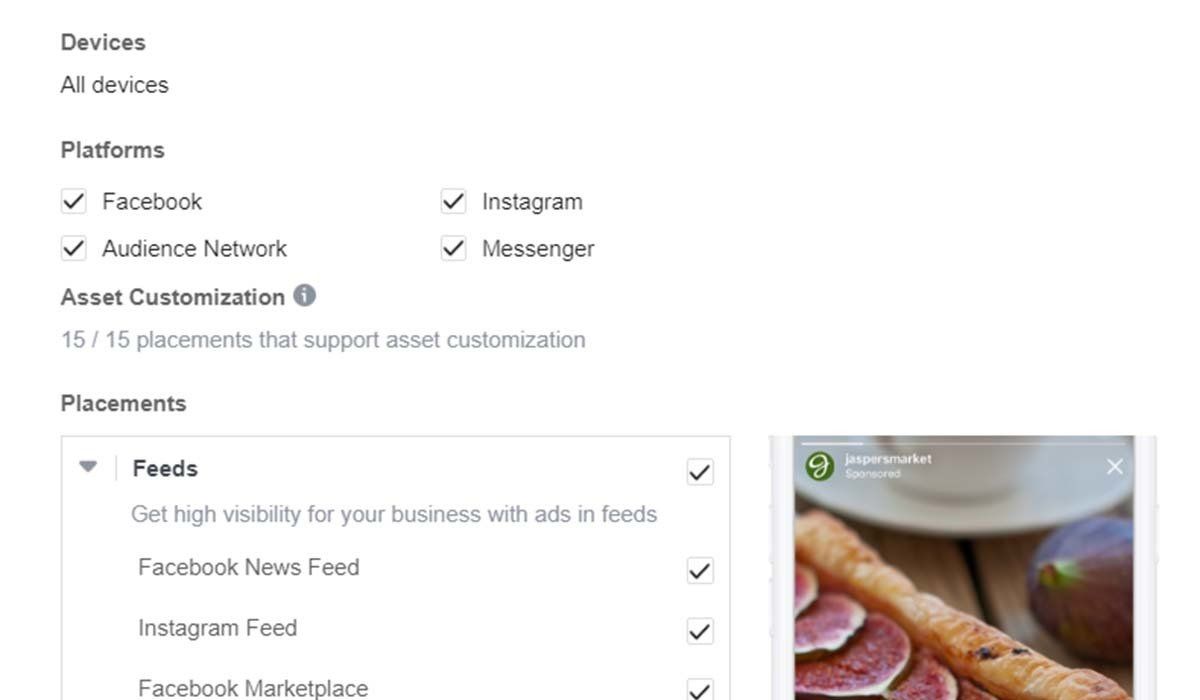Select the Facebook Marketplace row label
The height and width of the screenshot is (700, 1200).
point(253,688)
